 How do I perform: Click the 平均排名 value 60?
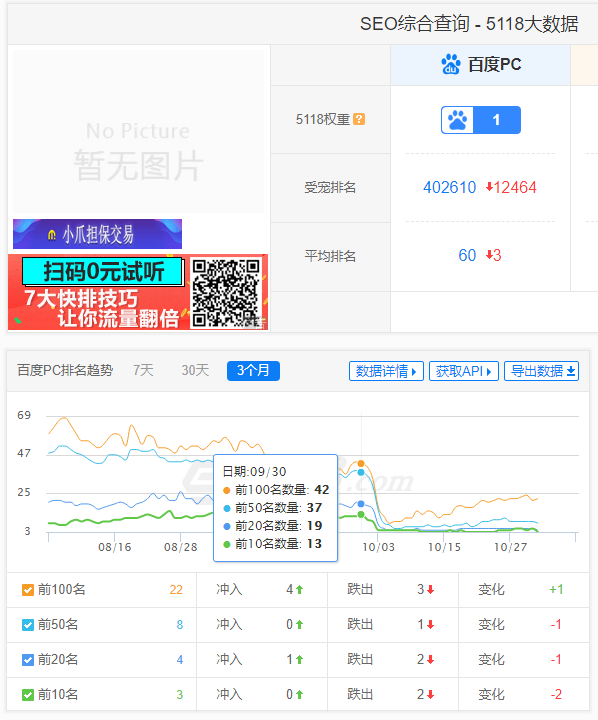click(x=467, y=255)
